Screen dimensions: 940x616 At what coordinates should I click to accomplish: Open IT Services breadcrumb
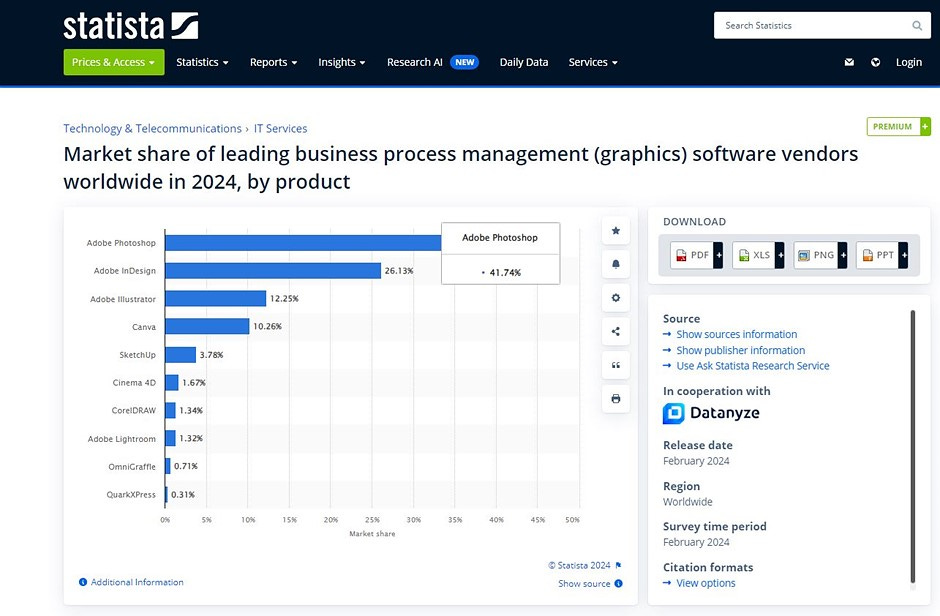click(x=281, y=128)
